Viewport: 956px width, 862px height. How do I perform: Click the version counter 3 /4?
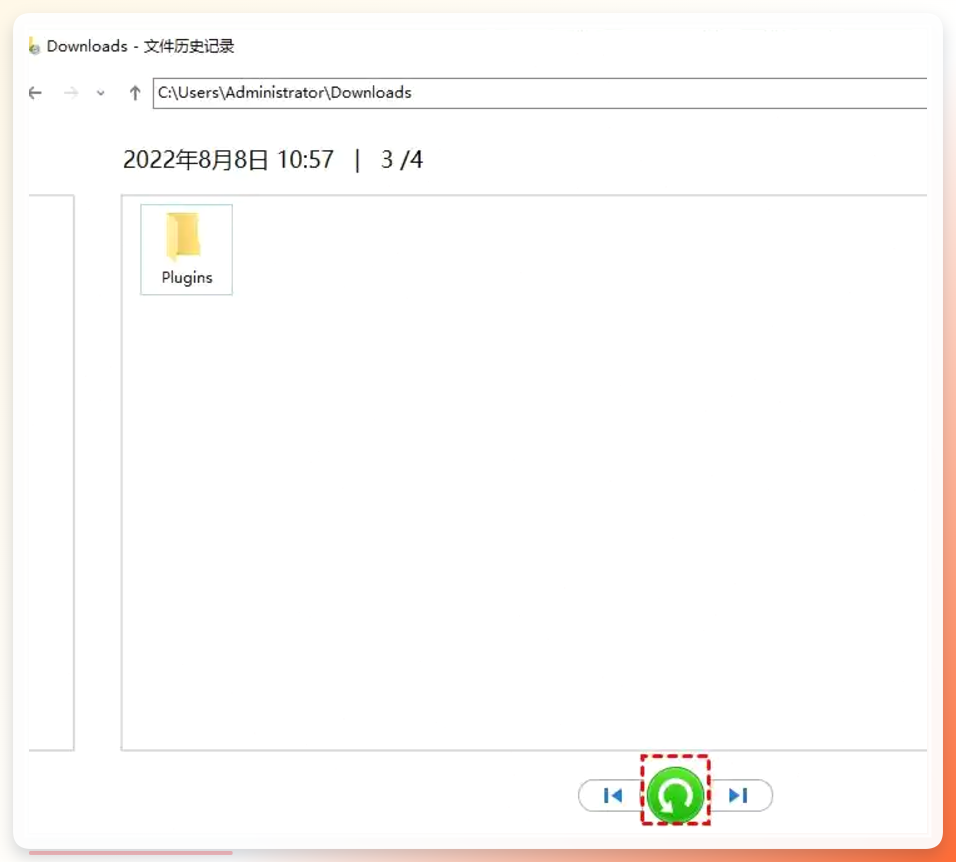402,160
